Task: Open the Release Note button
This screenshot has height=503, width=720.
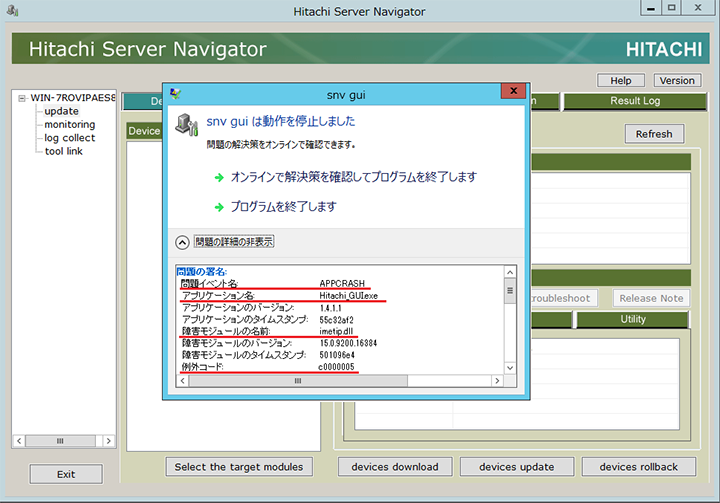Action: pos(651,298)
